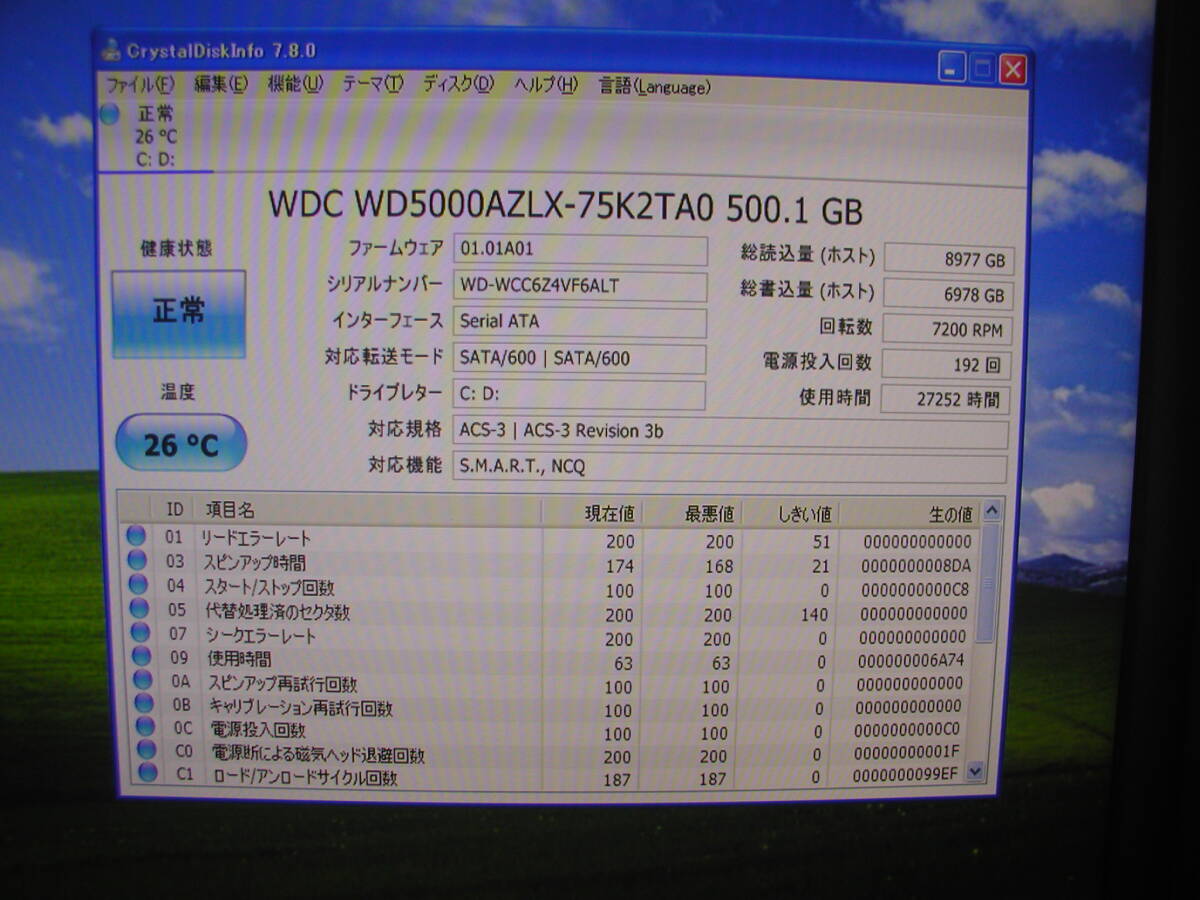
Task: Click the 26 °C temperature button
Action: [181, 443]
